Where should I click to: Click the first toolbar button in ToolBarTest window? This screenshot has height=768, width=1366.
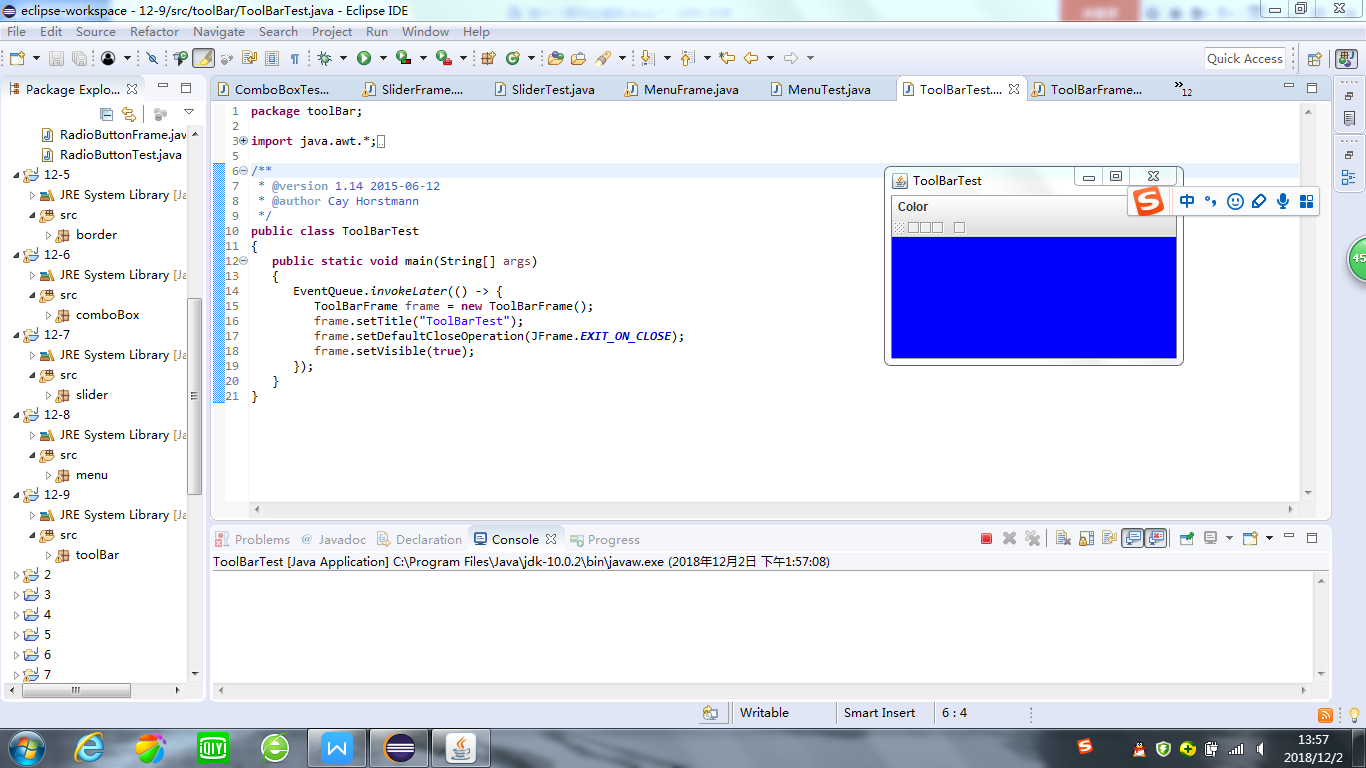913,228
